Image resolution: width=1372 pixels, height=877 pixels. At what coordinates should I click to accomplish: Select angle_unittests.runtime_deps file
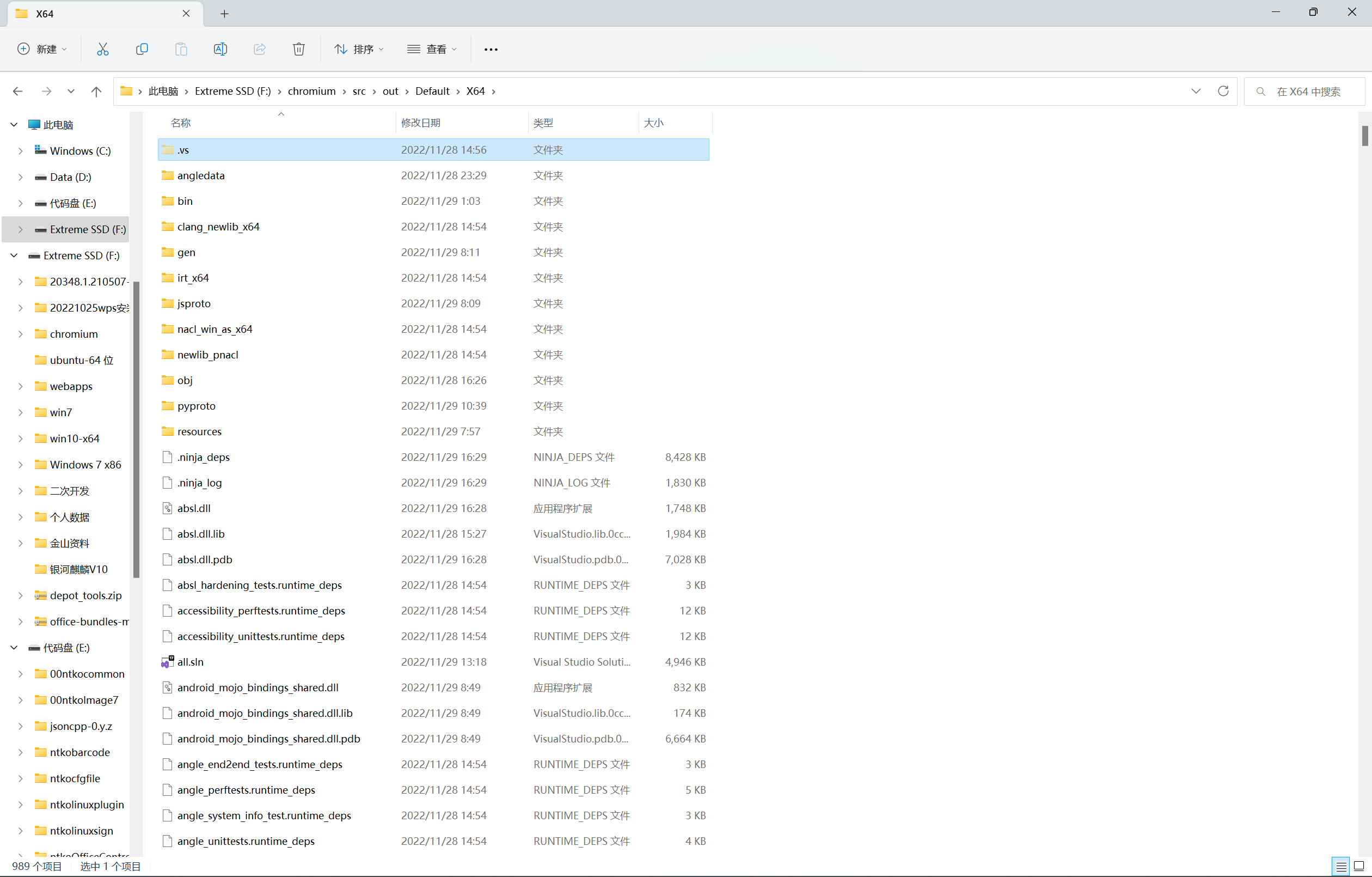(x=433, y=841)
